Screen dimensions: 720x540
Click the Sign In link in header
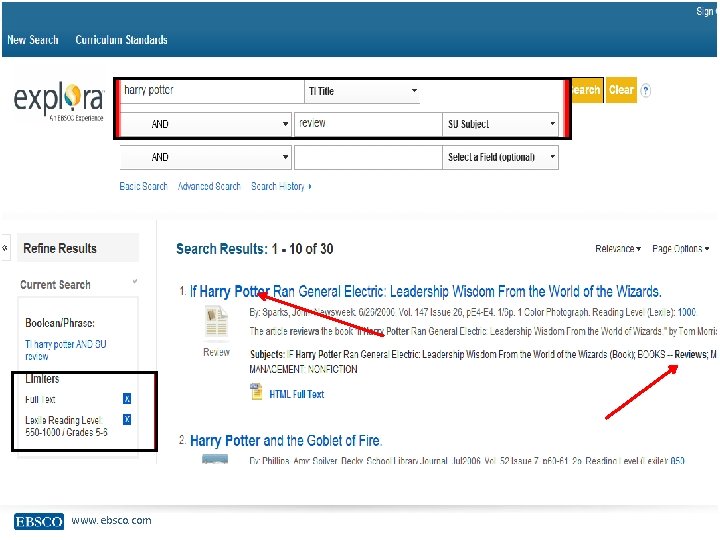tap(707, 11)
